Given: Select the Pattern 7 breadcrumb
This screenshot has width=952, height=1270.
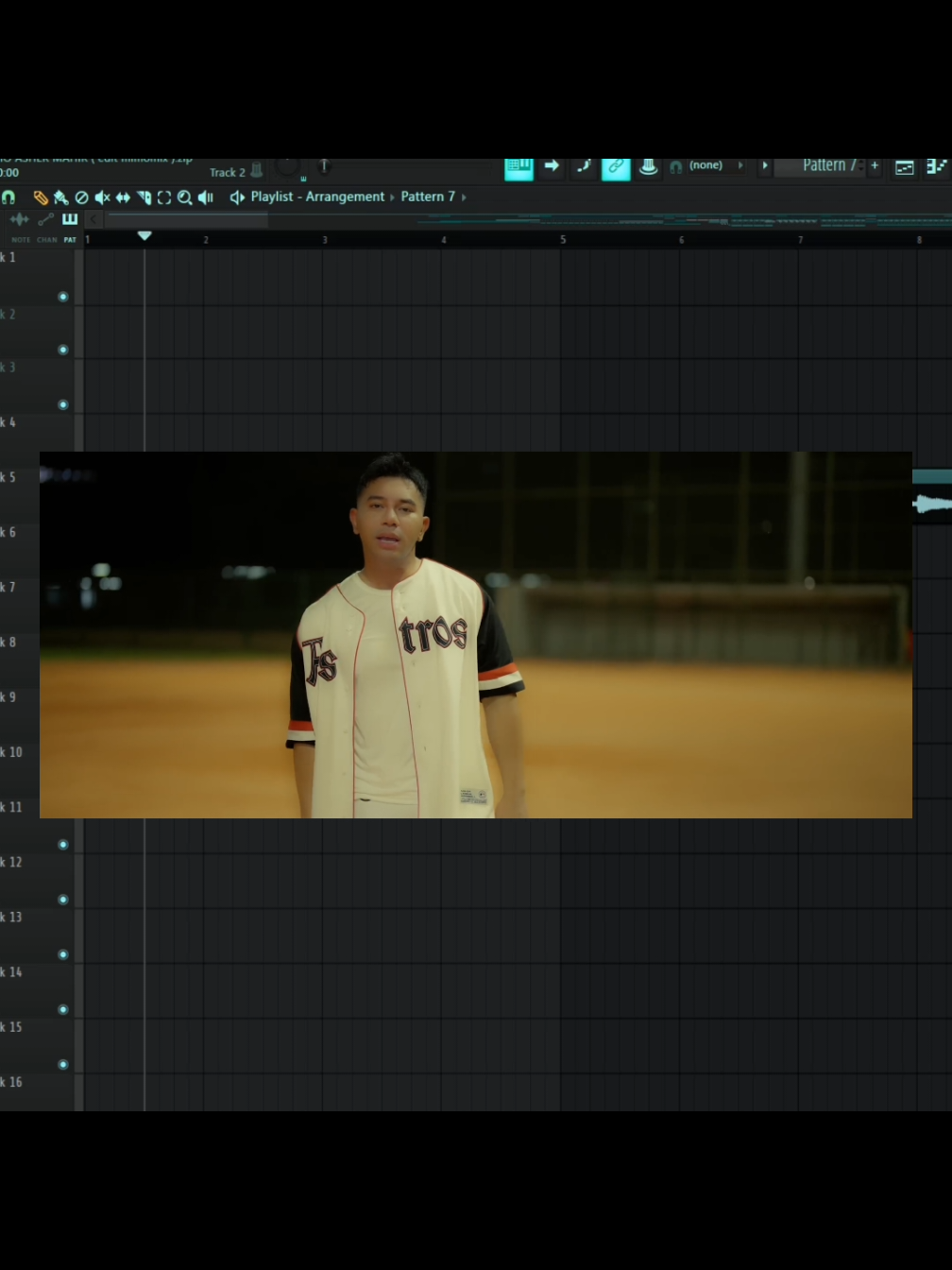Looking at the screenshot, I should coord(428,197).
